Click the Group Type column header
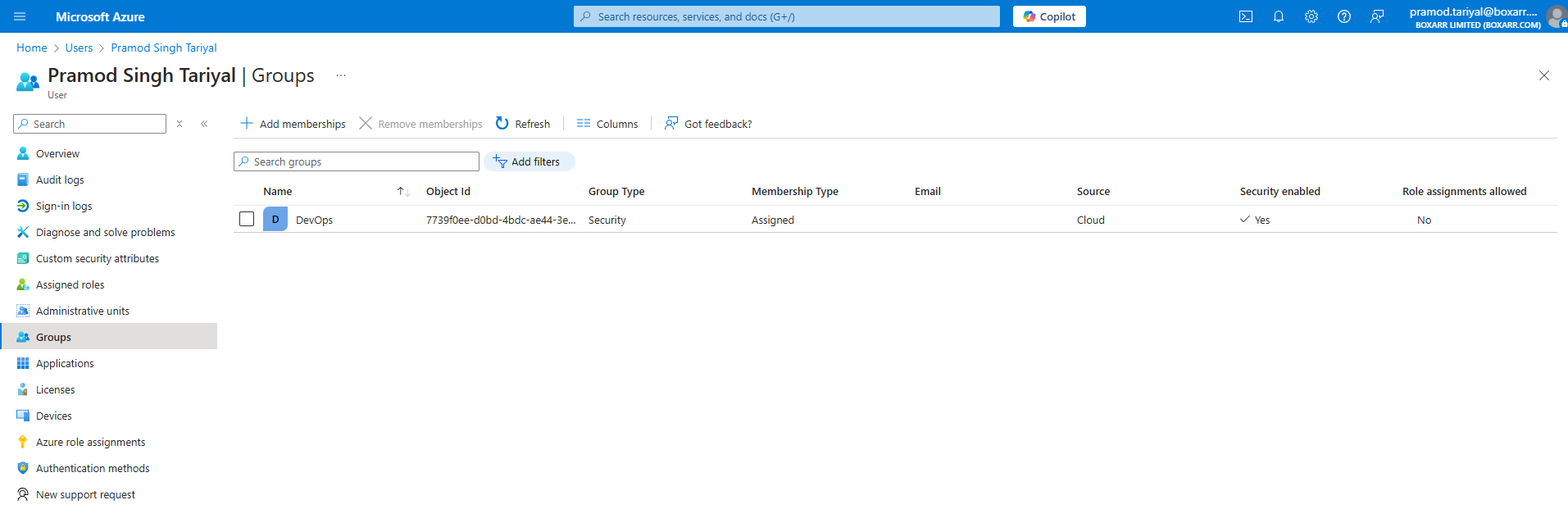This screenshot has height=509, width=1568. 616,191
